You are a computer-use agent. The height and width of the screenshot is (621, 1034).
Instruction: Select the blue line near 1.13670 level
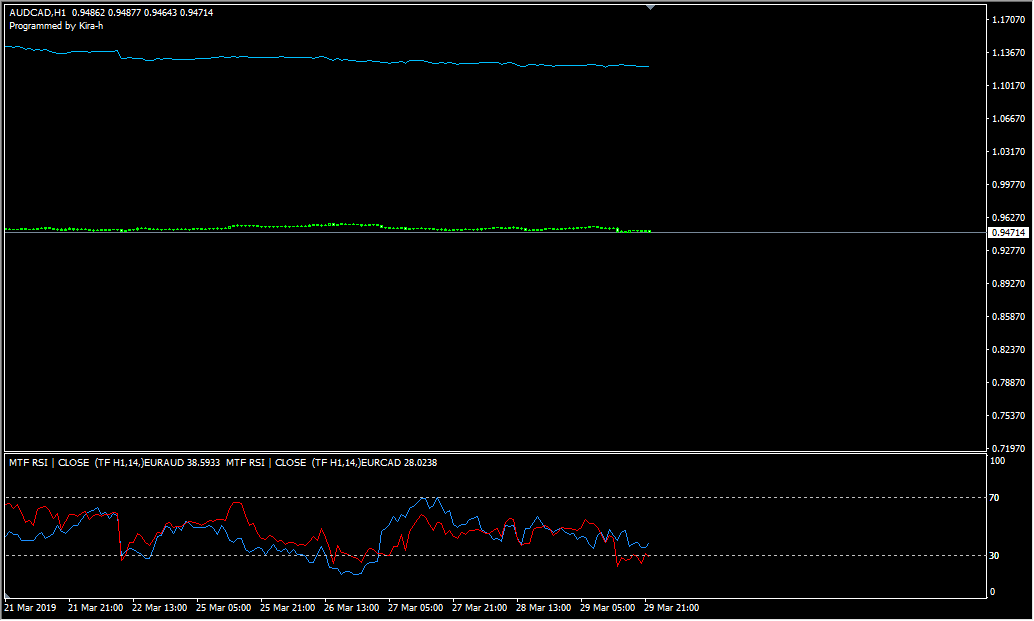coord(326,58)
